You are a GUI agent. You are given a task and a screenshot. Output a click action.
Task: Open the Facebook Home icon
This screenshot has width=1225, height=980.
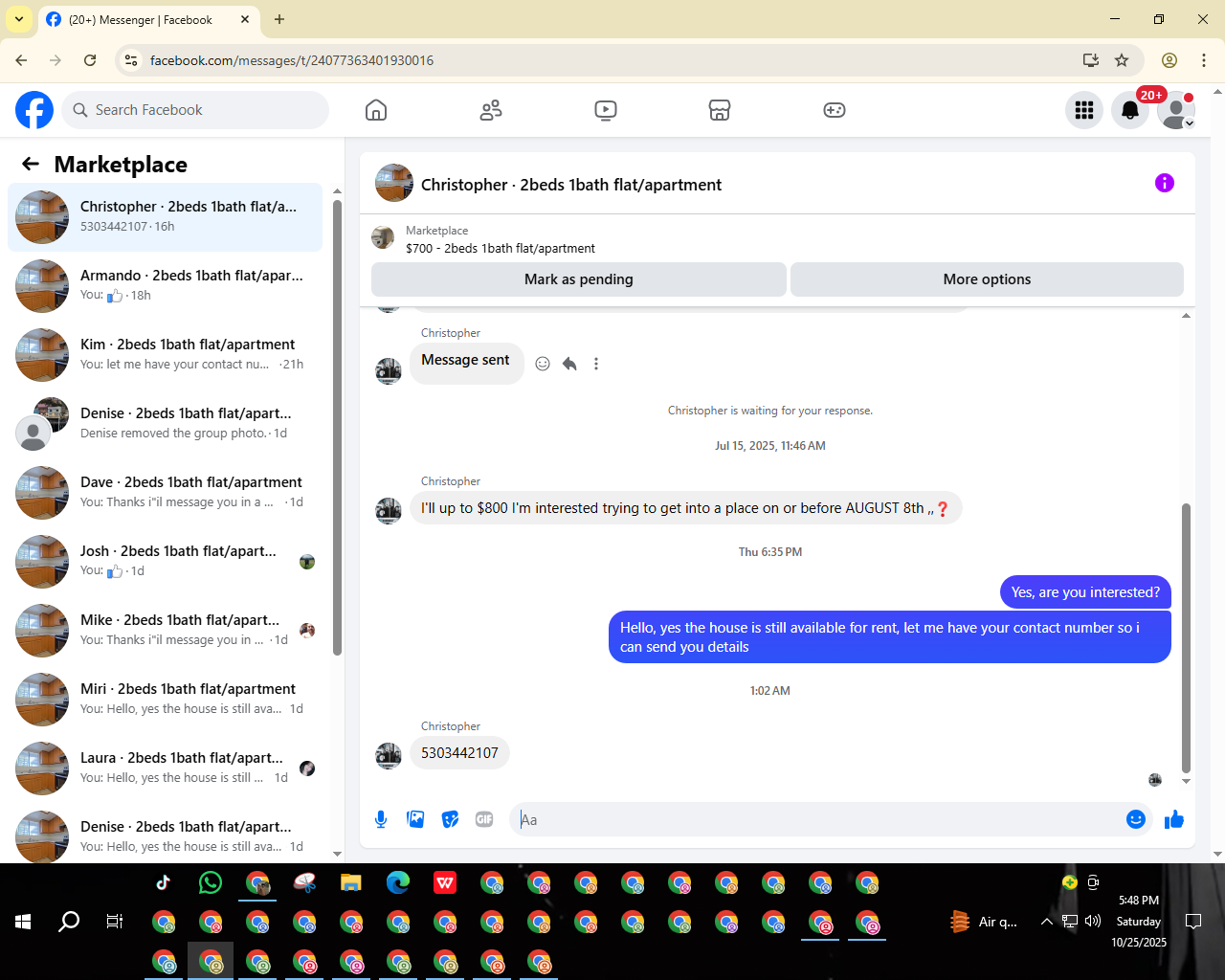[x=376, y=110]
